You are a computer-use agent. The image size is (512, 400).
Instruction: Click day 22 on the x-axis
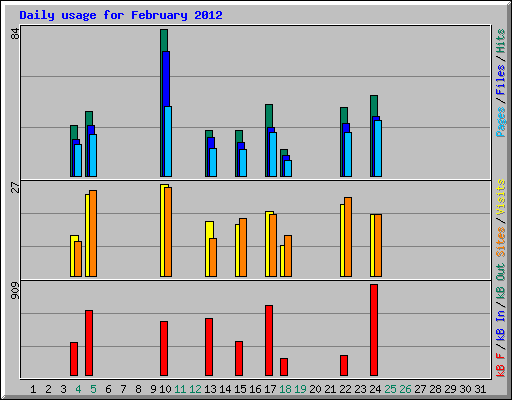(345, 389)
